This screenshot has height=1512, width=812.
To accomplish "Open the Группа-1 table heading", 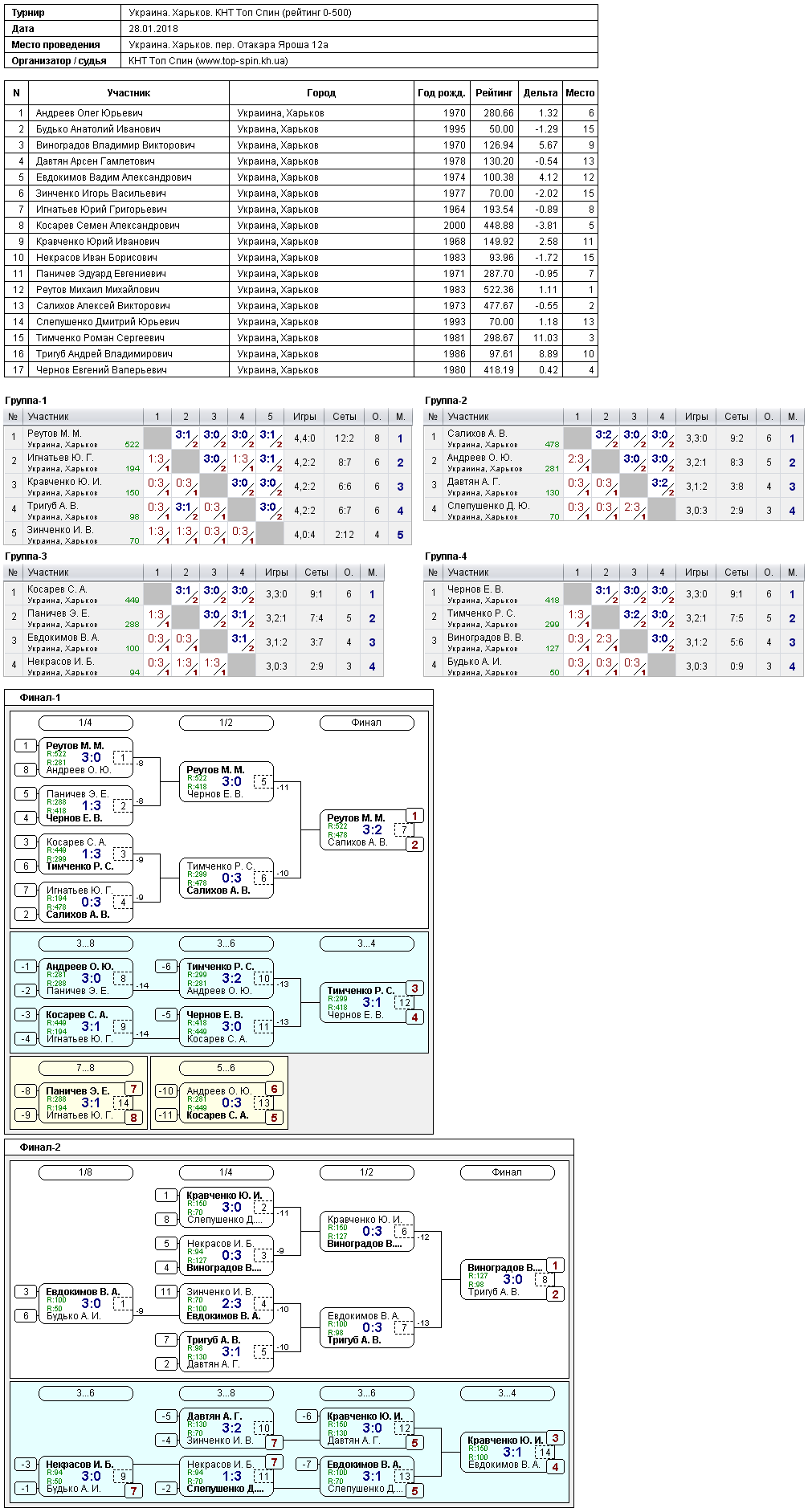I will coord(26,401).
